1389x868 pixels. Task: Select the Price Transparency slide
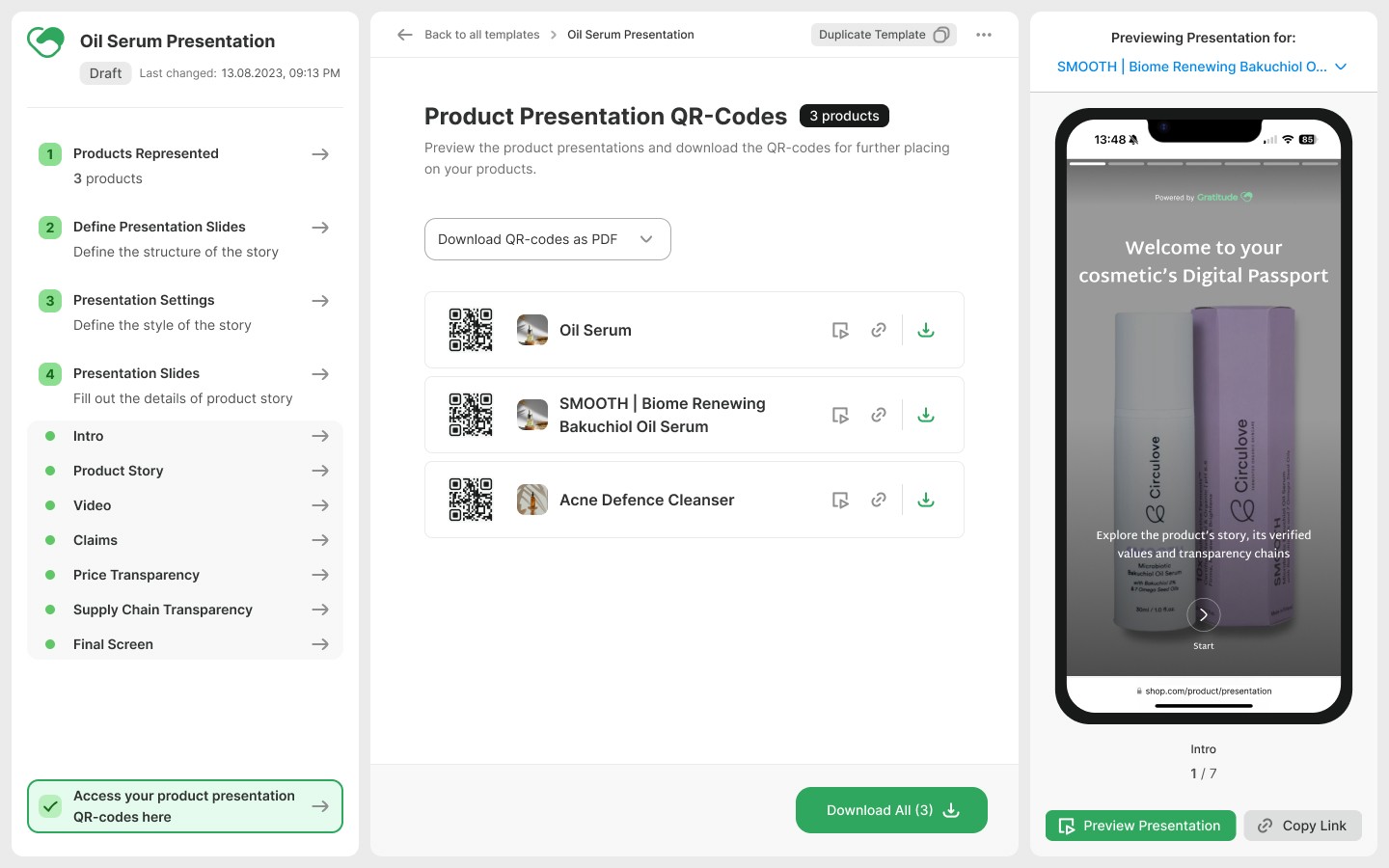tap(185, 575)
